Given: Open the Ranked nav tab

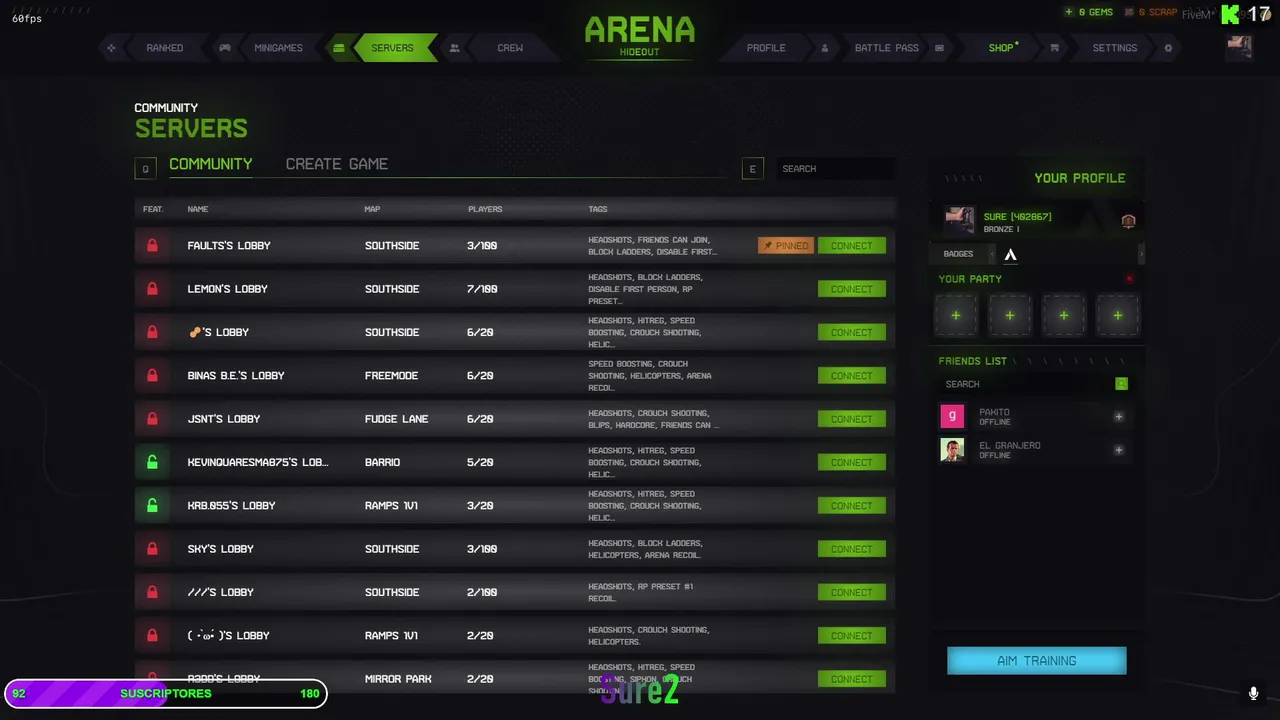Looking at the screenshot, I should click(165, 48).
